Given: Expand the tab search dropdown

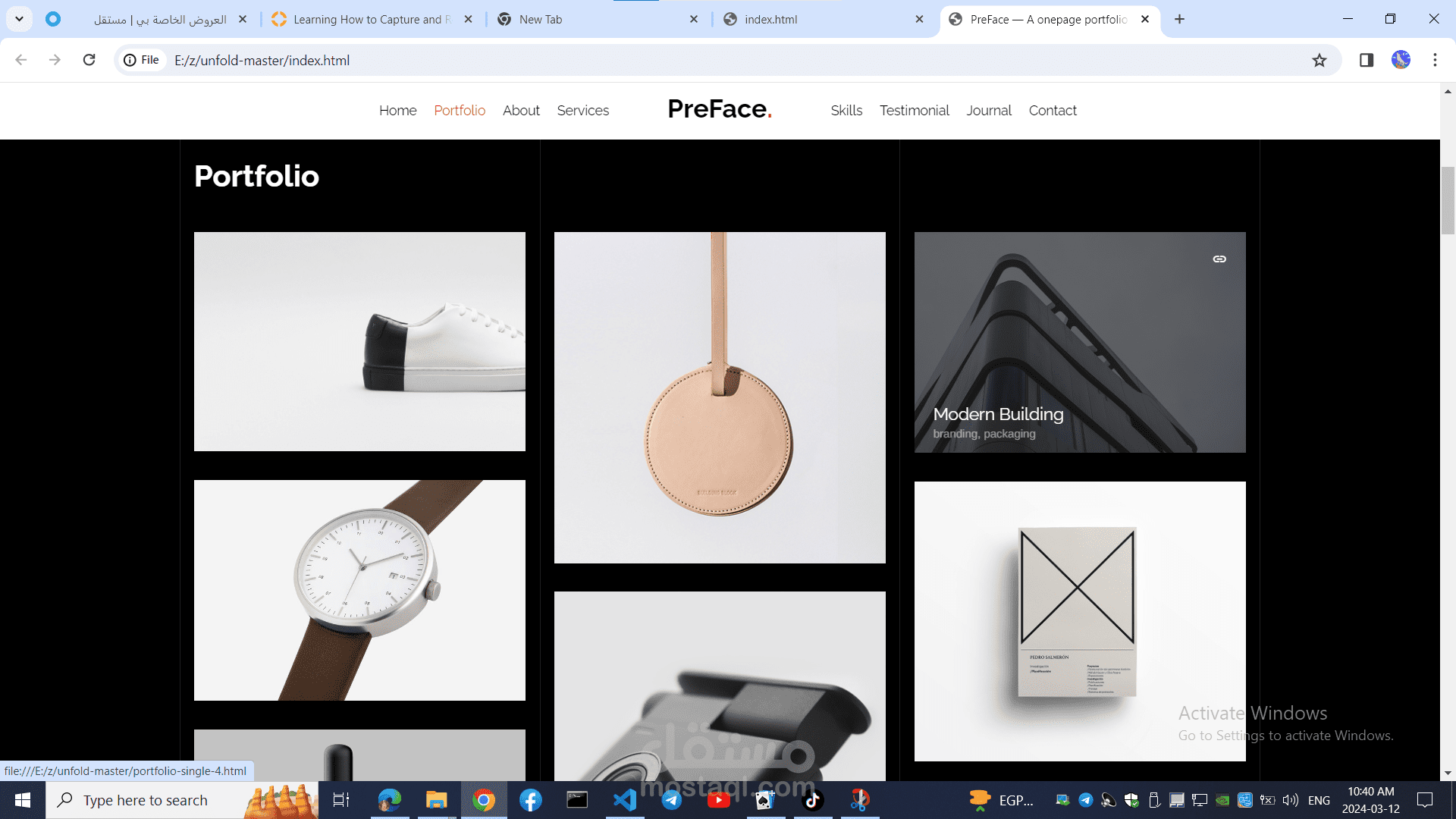Looking at the screenshot, I should pos(19,19).
